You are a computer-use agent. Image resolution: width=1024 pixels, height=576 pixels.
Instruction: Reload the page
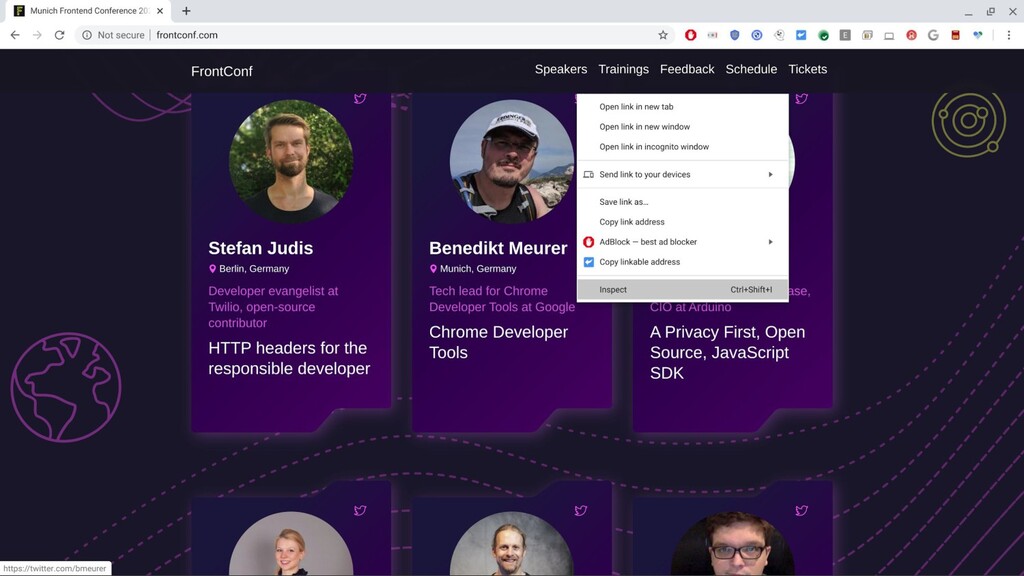tap(59, 35)
